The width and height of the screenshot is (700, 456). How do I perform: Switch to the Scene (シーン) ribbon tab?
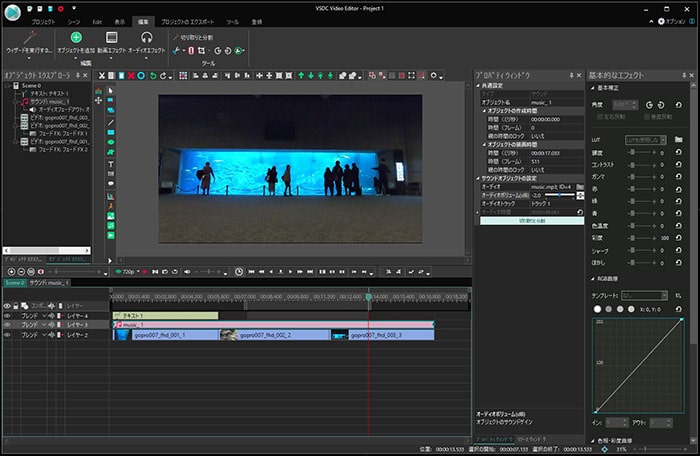click(71, 20)
